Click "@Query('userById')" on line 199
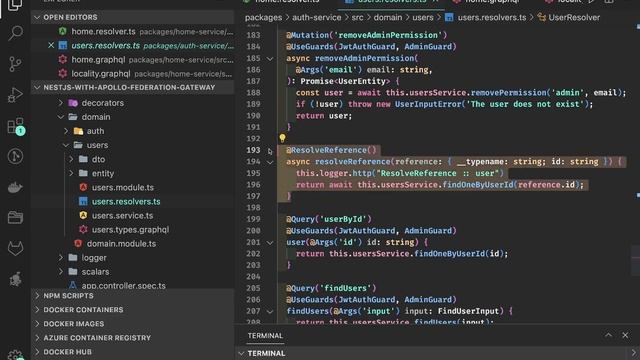Screen dimensions: 640x360 [329, 219]
